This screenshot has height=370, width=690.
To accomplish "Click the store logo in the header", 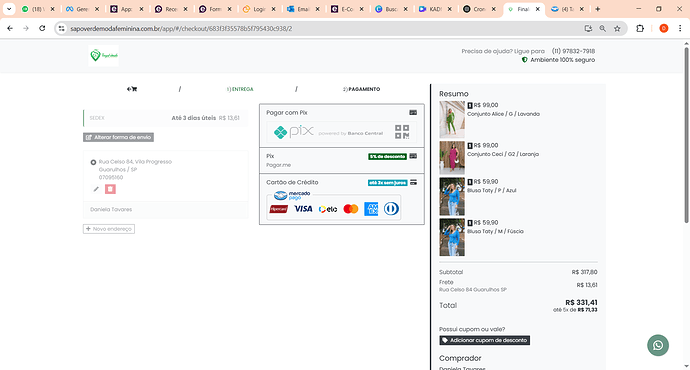I will (103, 55).
